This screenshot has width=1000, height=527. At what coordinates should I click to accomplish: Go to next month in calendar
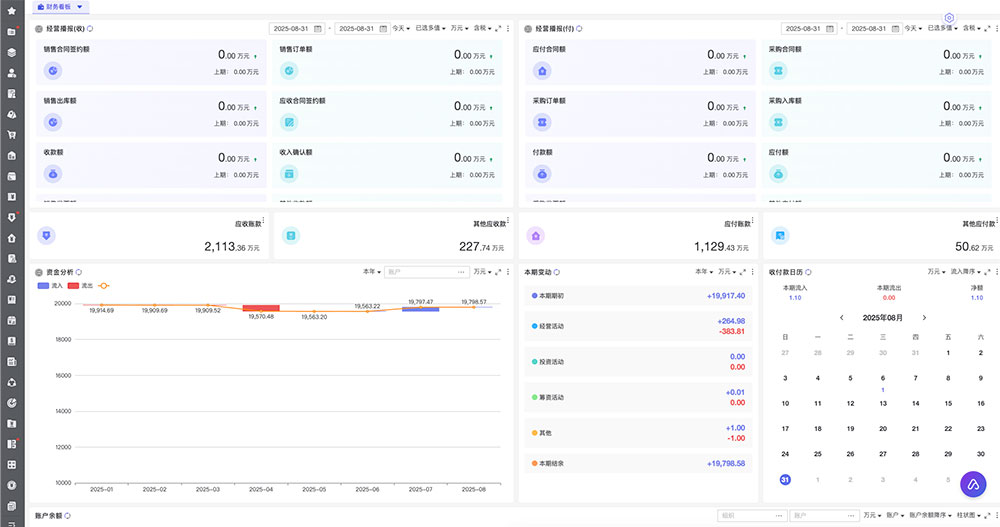pyautogui.click(x=924, y=317)
